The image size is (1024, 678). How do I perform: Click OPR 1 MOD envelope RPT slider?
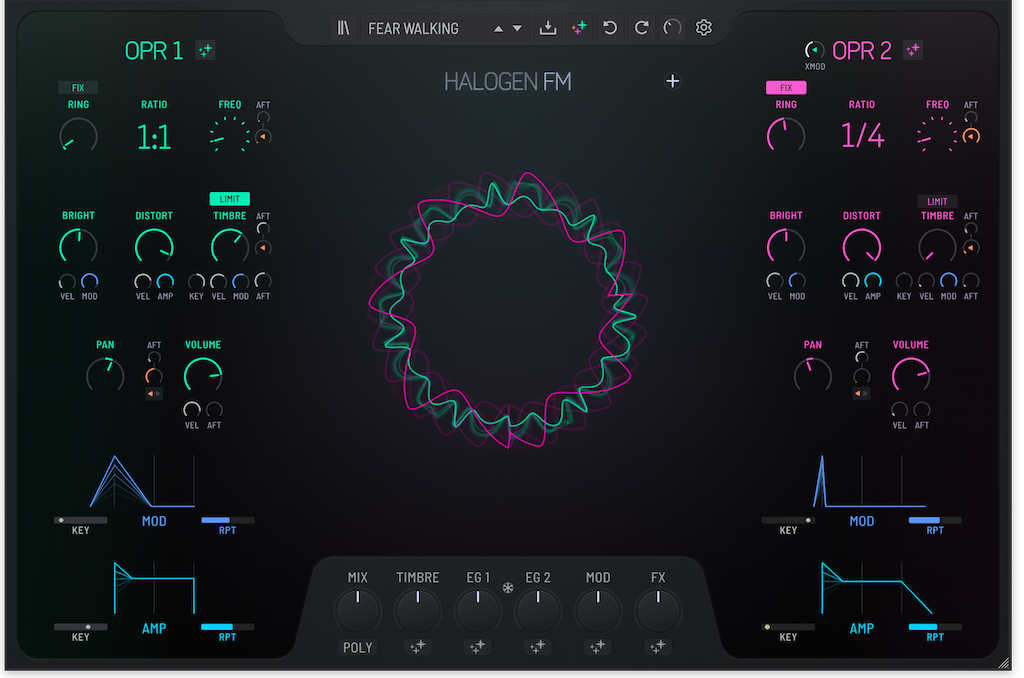tap(227, 521)
